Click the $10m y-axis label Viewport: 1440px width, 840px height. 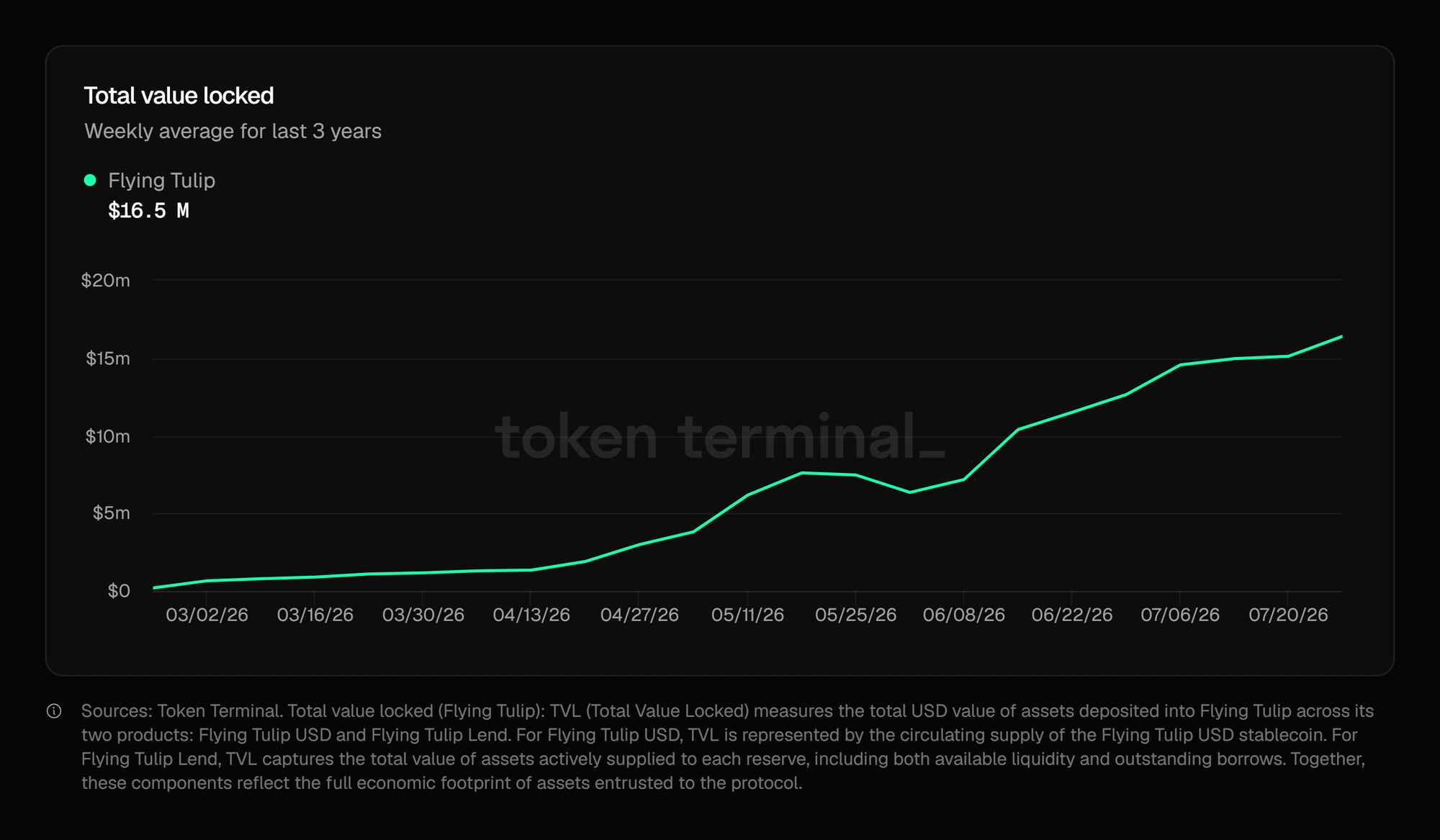[x=108, y=436]
